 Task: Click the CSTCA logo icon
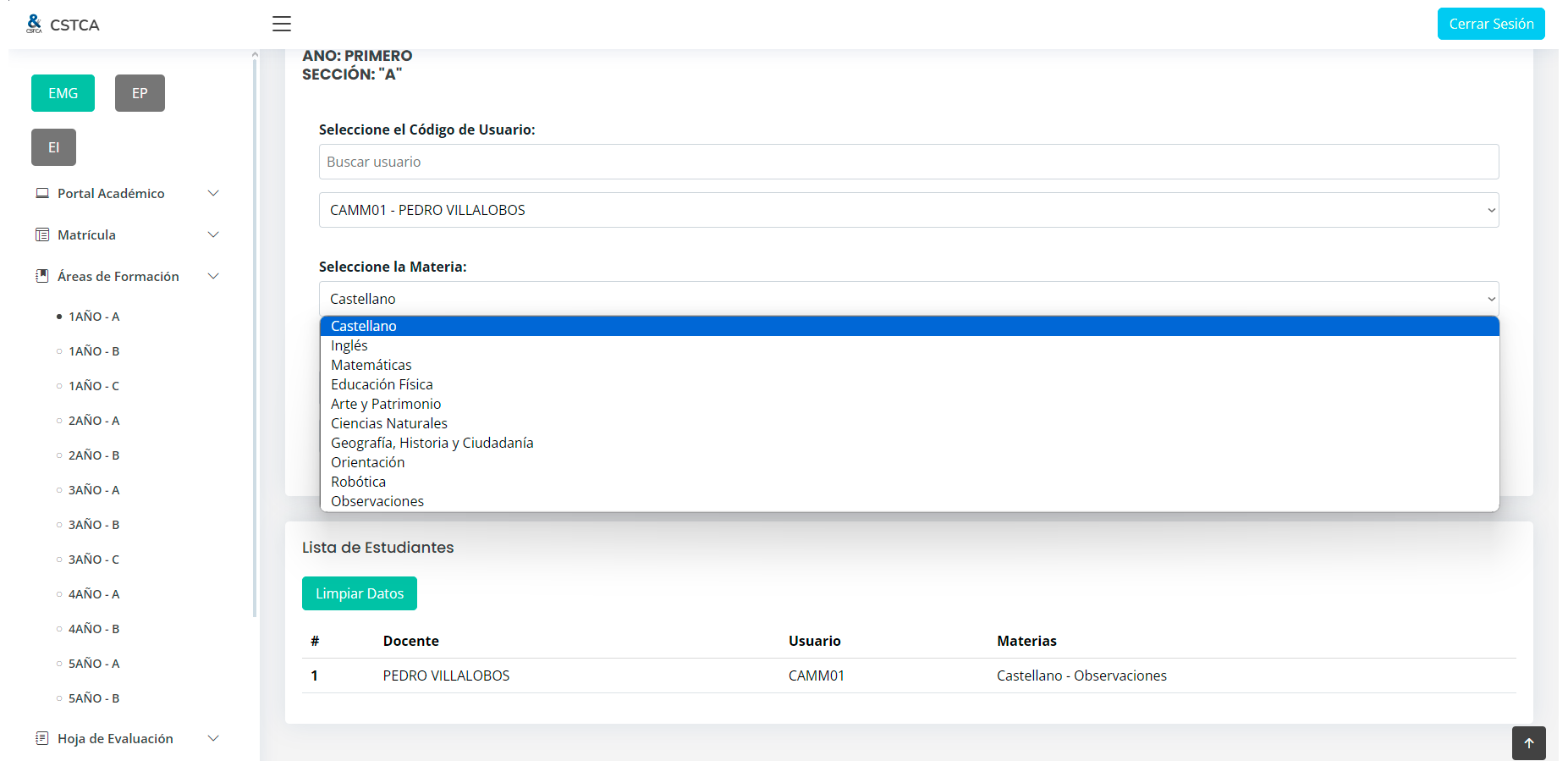tap(34, 24)
